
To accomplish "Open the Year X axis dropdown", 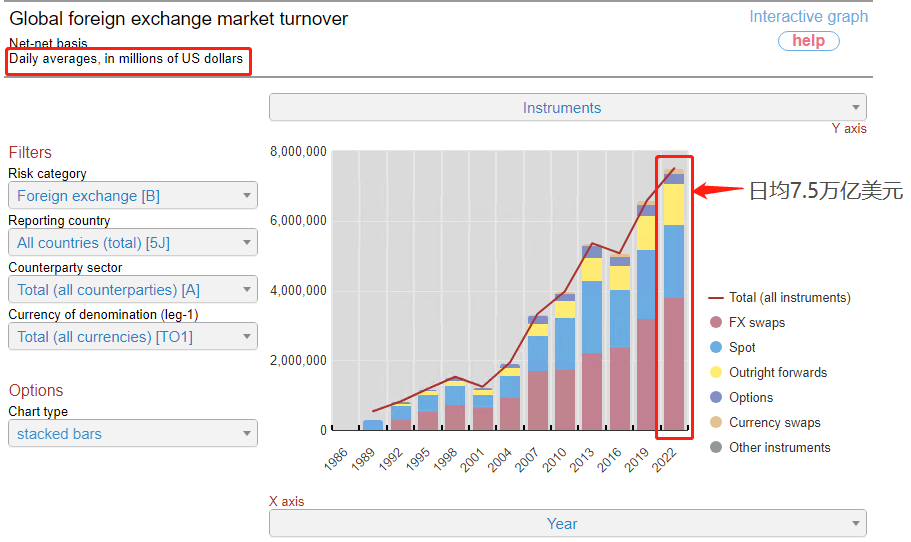I will click(567, 524).
